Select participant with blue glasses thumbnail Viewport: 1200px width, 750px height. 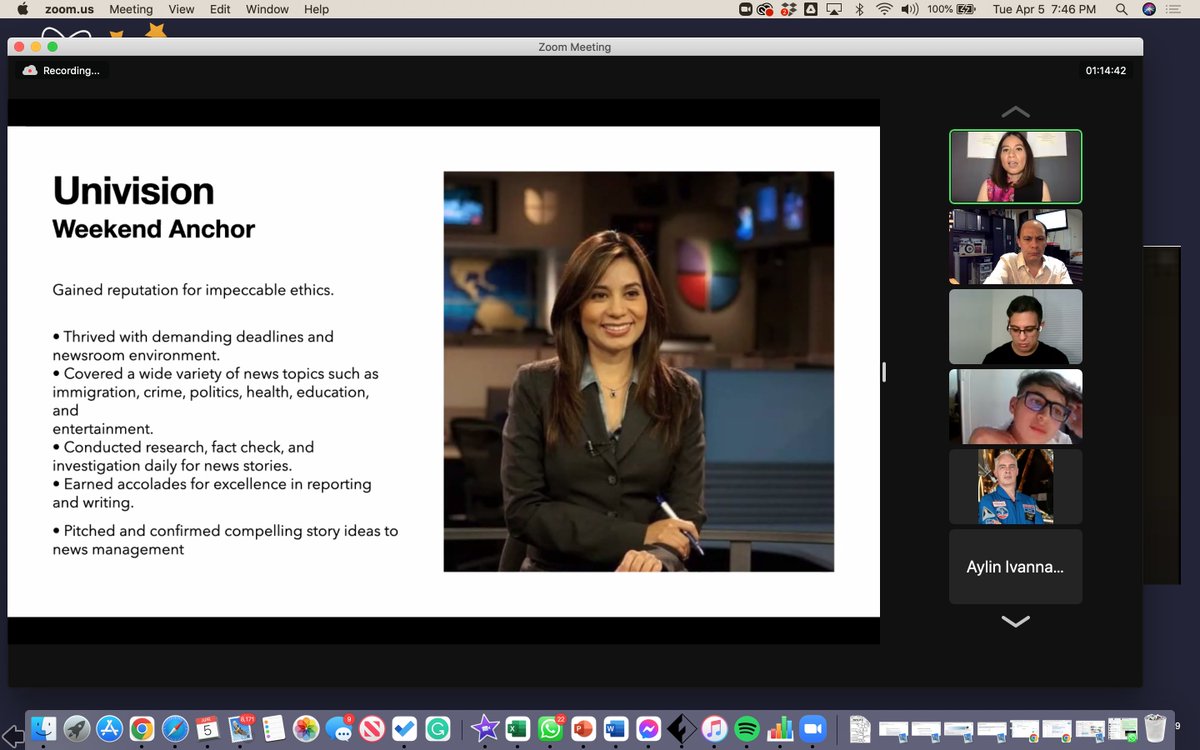pos(1015,407)
